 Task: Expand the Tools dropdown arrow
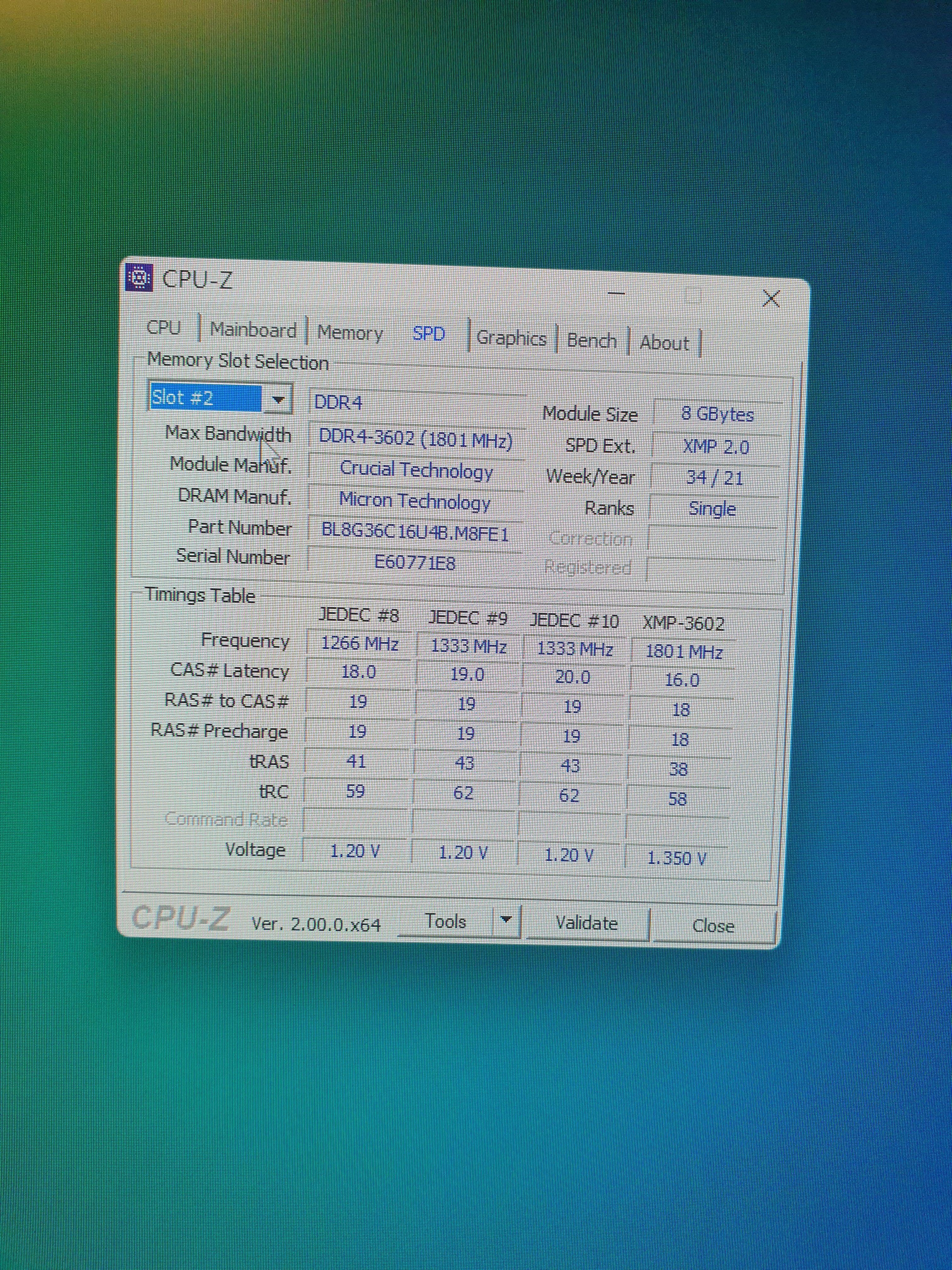[506, 920]
